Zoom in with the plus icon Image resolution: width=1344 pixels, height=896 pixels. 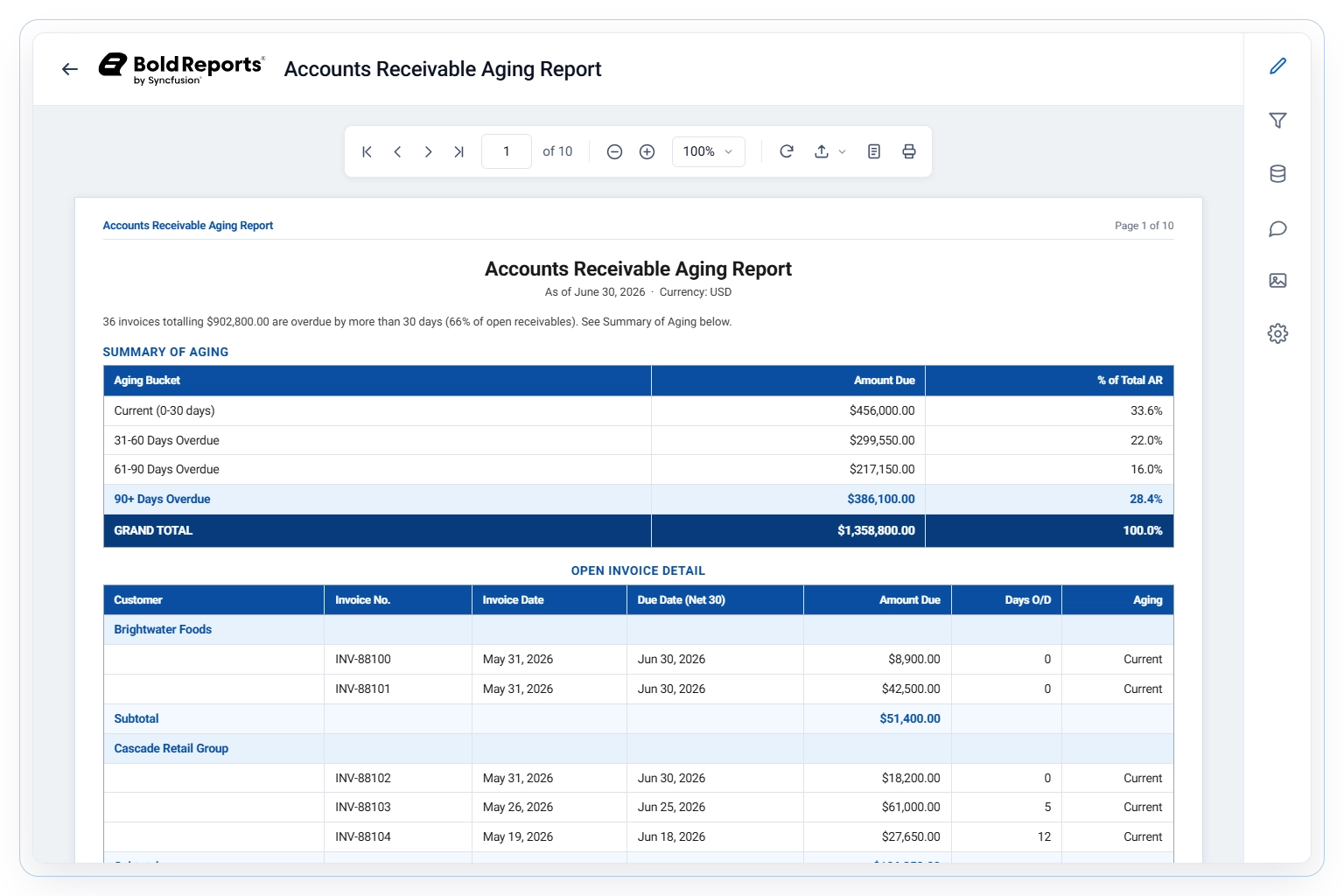(647, 151)
